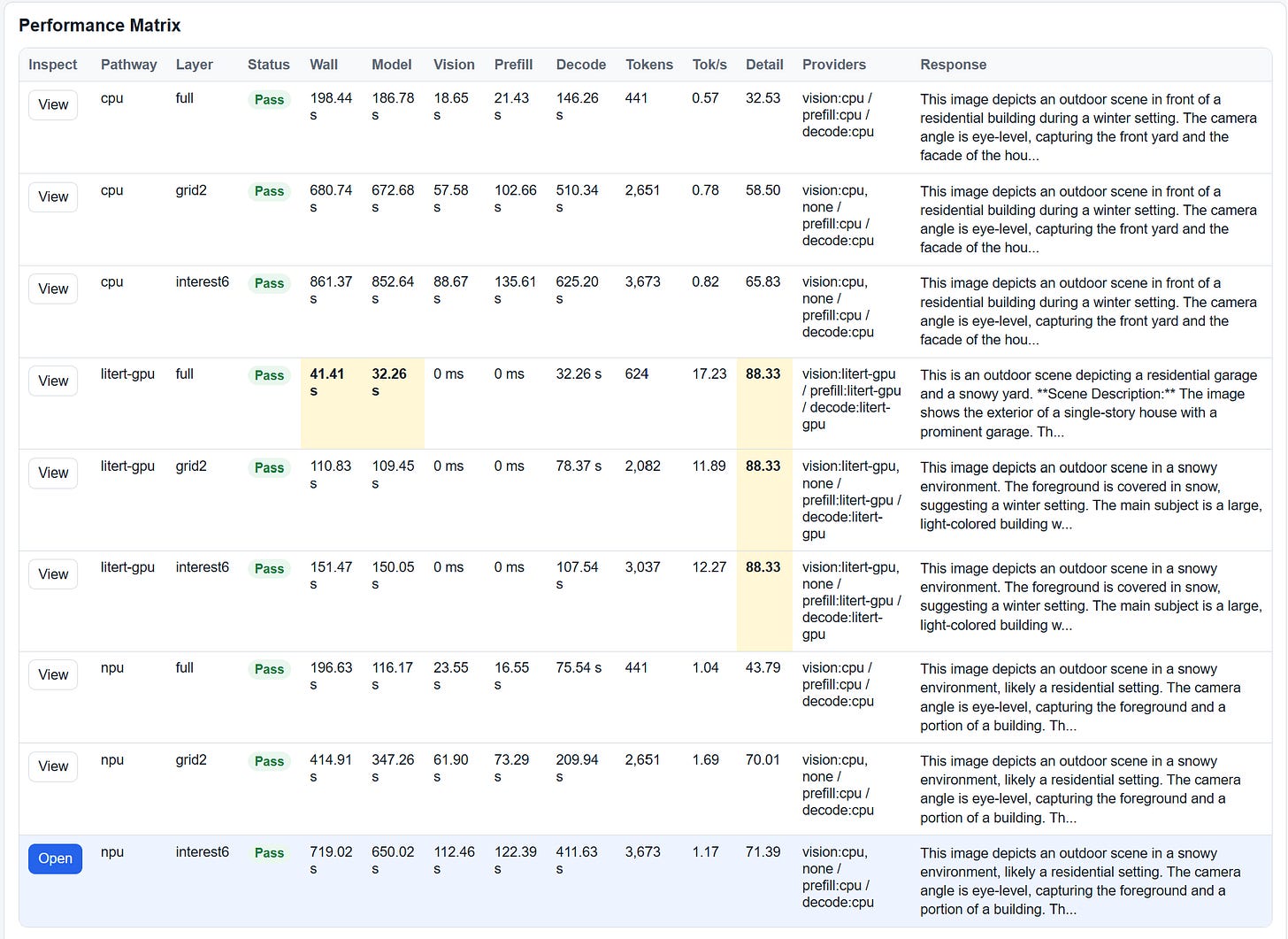Viewport: 1288px width, 939px height.
Task: Click decode time 510.34 s
Action: coord(577,198)
